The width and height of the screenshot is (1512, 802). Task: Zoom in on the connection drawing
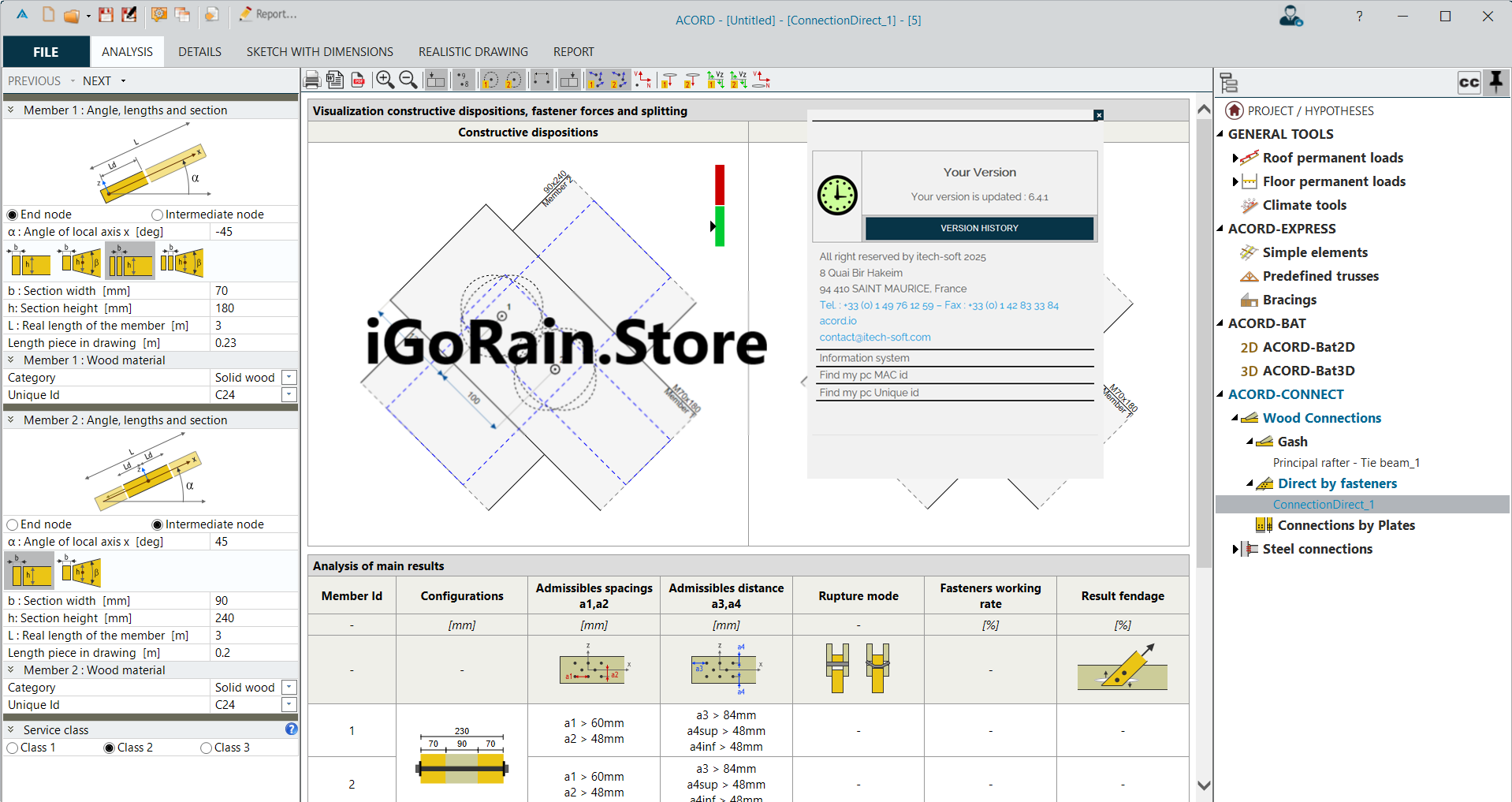pos(385,80)
